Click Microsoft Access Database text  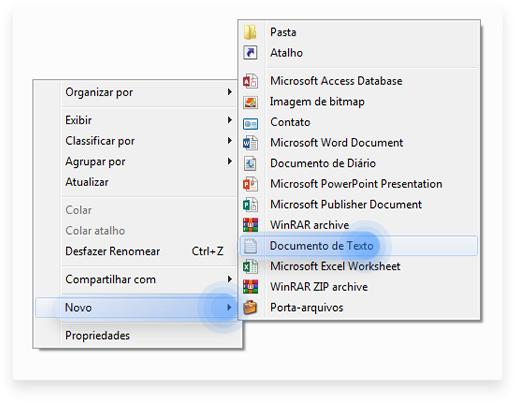coord(336,81)
